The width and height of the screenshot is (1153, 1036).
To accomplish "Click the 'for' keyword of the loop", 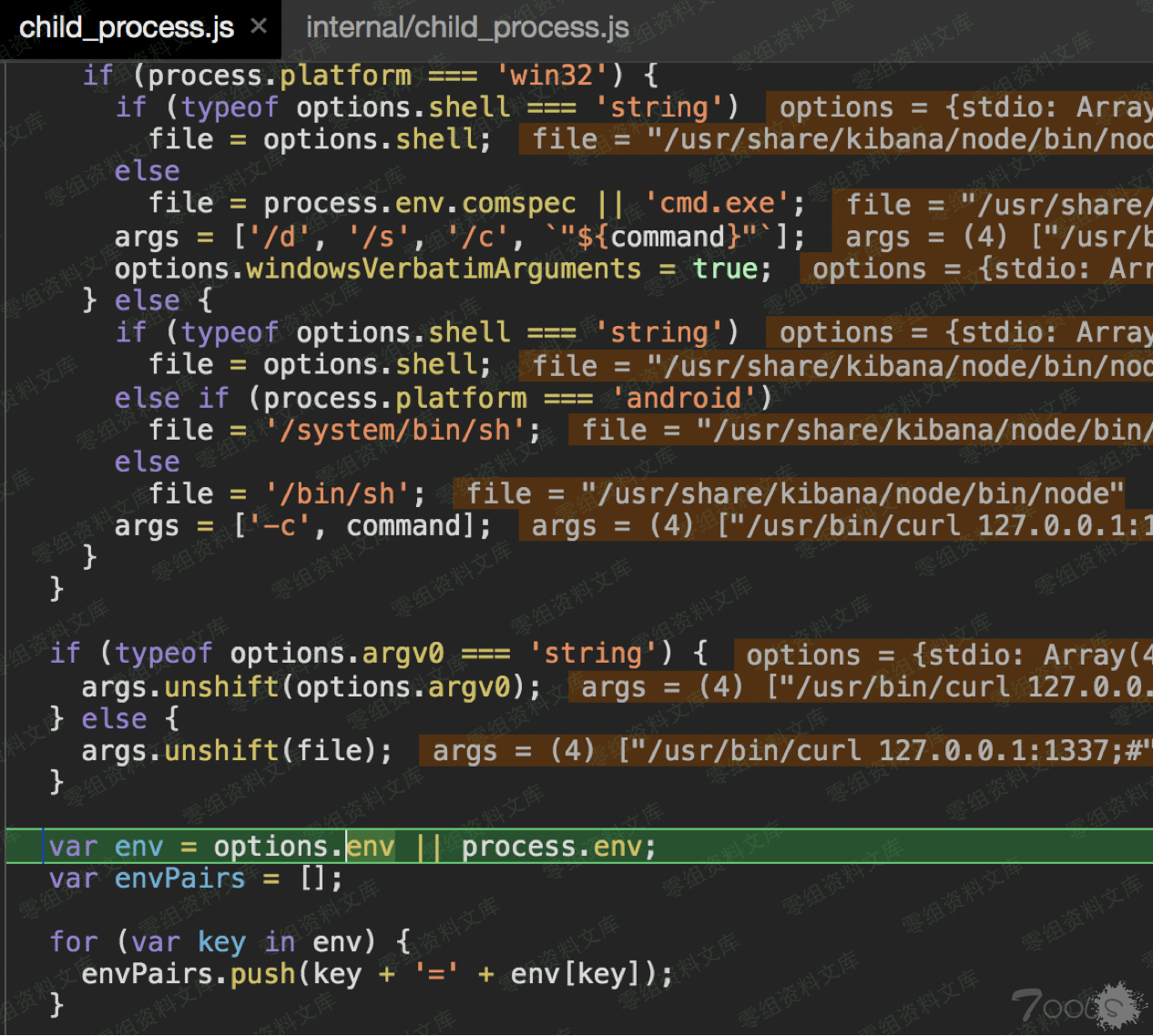I will pos(74,941).
